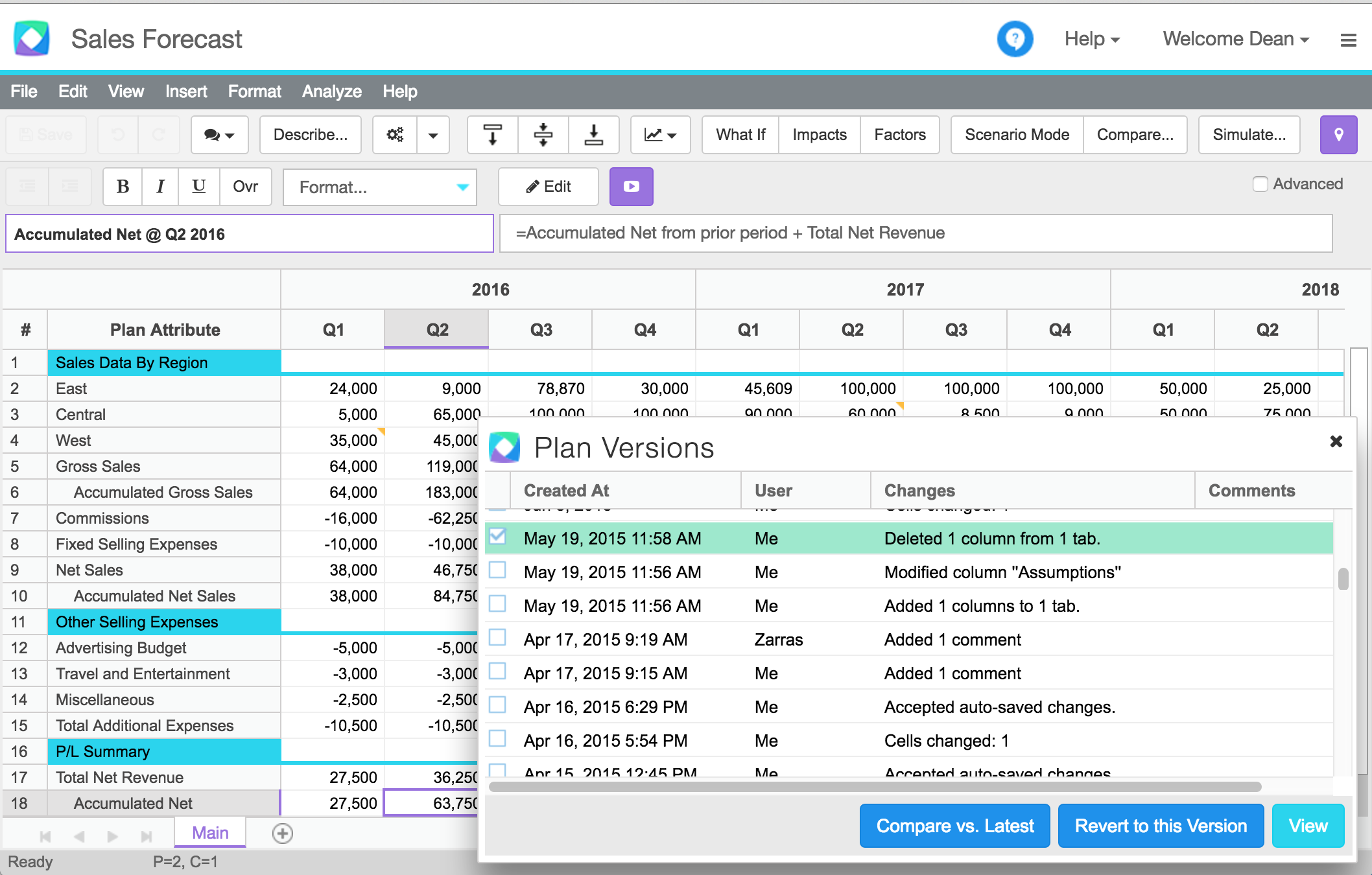
Task: Click the Plan Versions horizontal scrollbar
Action: (875, 787)
